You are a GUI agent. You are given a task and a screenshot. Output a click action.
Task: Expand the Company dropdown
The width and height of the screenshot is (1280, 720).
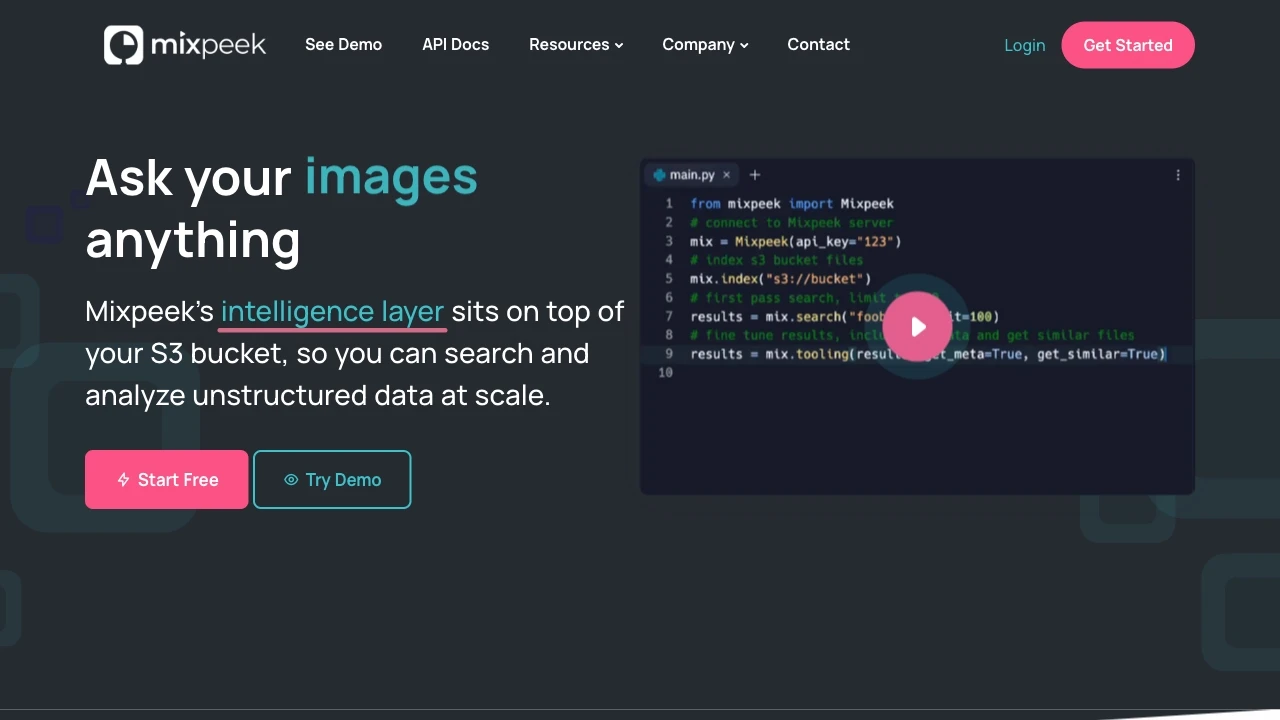(705, 44)
